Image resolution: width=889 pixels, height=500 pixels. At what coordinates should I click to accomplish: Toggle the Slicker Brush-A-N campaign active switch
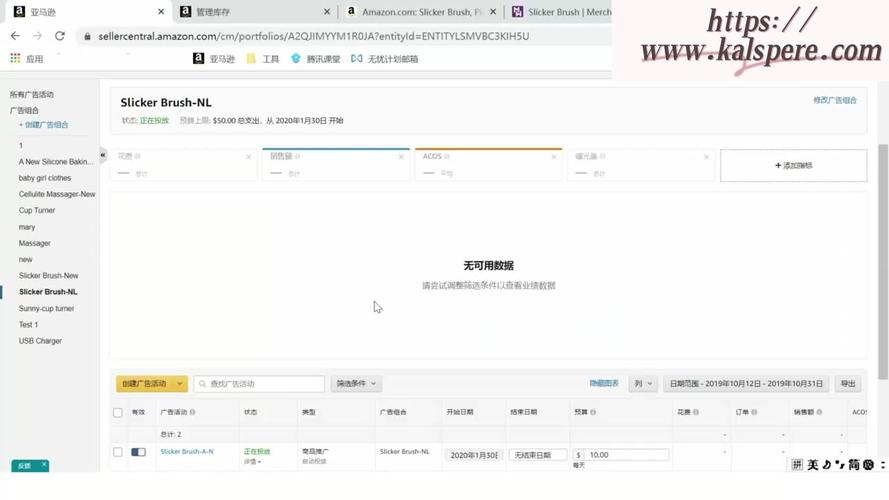click(x=138, y=452)
